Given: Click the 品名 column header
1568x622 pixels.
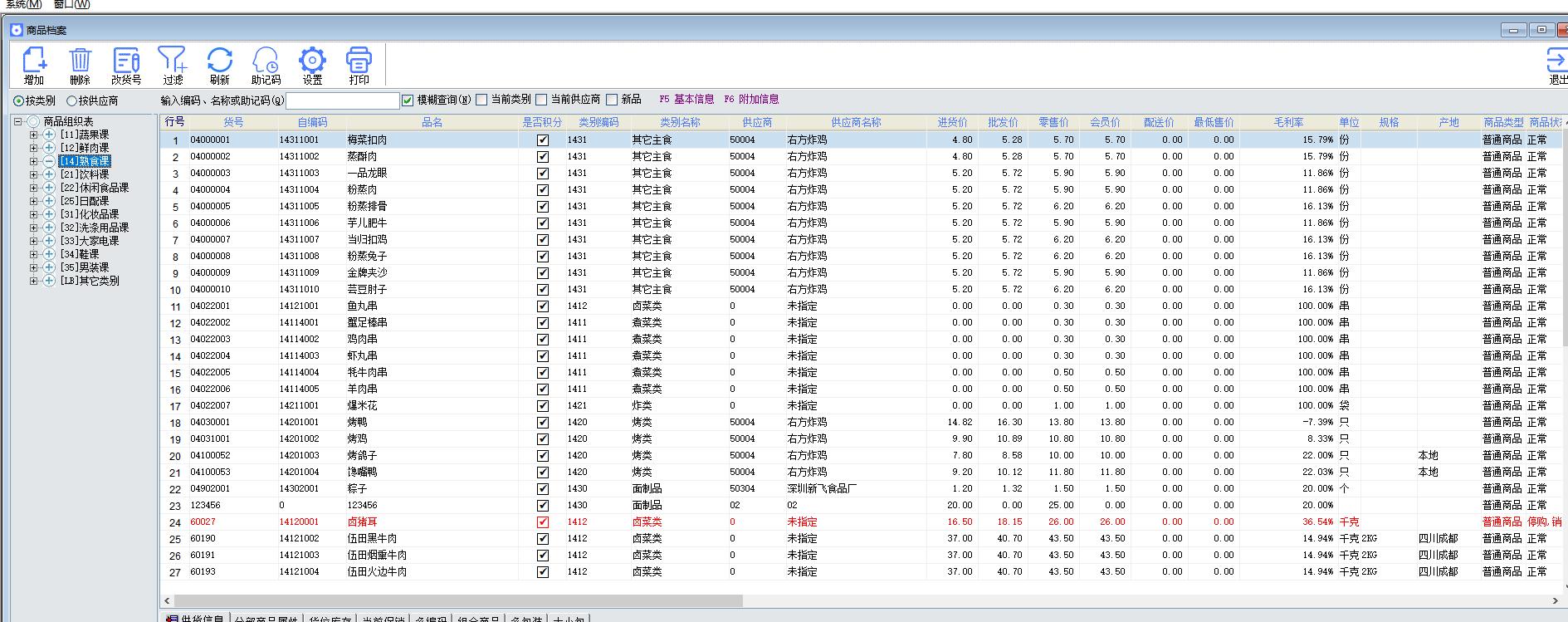Looking at the screenshot, I should (432, 122).
